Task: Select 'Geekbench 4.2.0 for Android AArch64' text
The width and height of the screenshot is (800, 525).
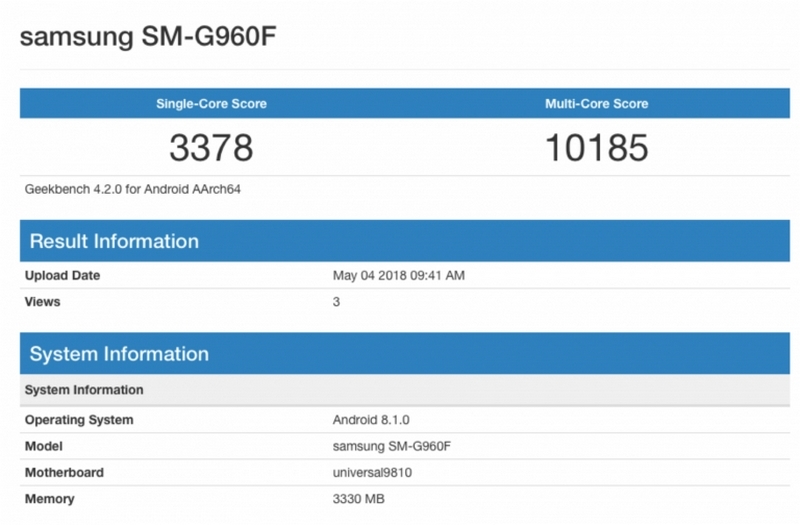Action: 133,189
